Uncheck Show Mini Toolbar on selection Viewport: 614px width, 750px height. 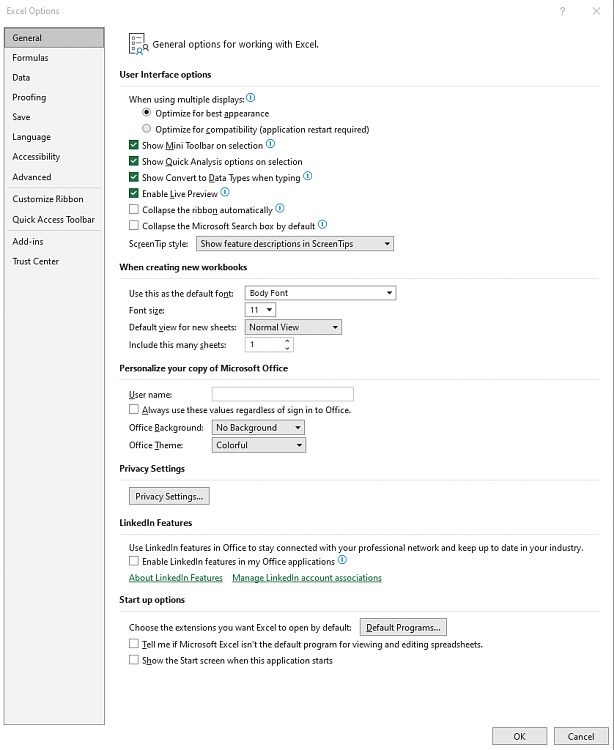point(134,145)
